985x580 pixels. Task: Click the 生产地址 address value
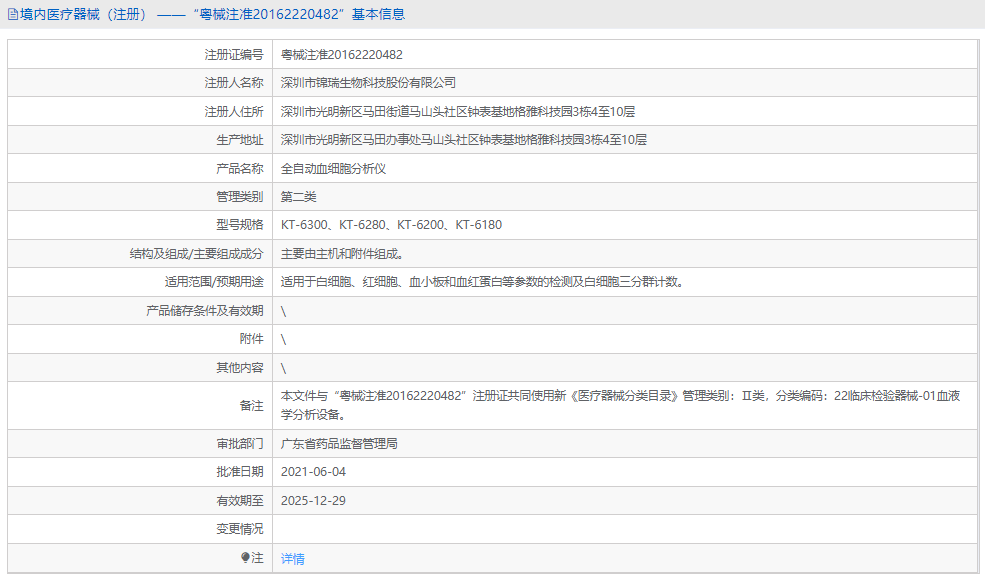coord(464,140)
